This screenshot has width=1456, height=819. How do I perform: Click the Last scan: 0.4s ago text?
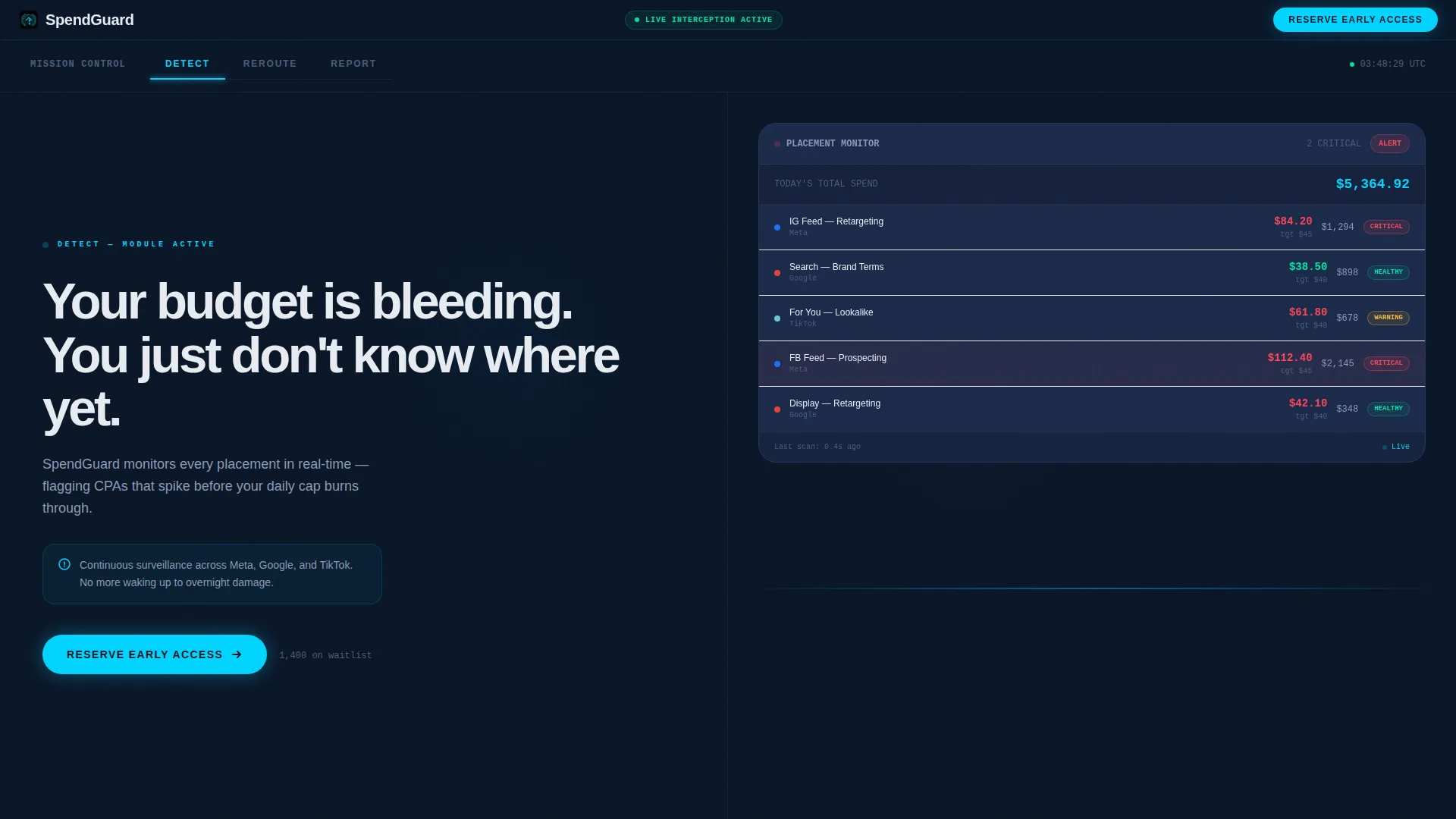point(817,447)
